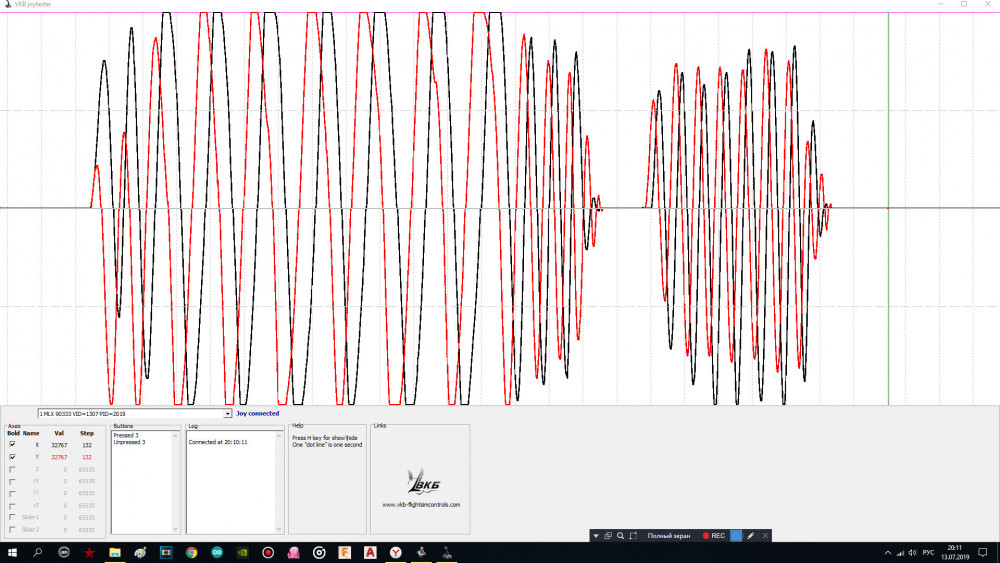Open recorder bar dropdown arrow menu
Viewport: 1000px width, 563px height.
point(596,536)
